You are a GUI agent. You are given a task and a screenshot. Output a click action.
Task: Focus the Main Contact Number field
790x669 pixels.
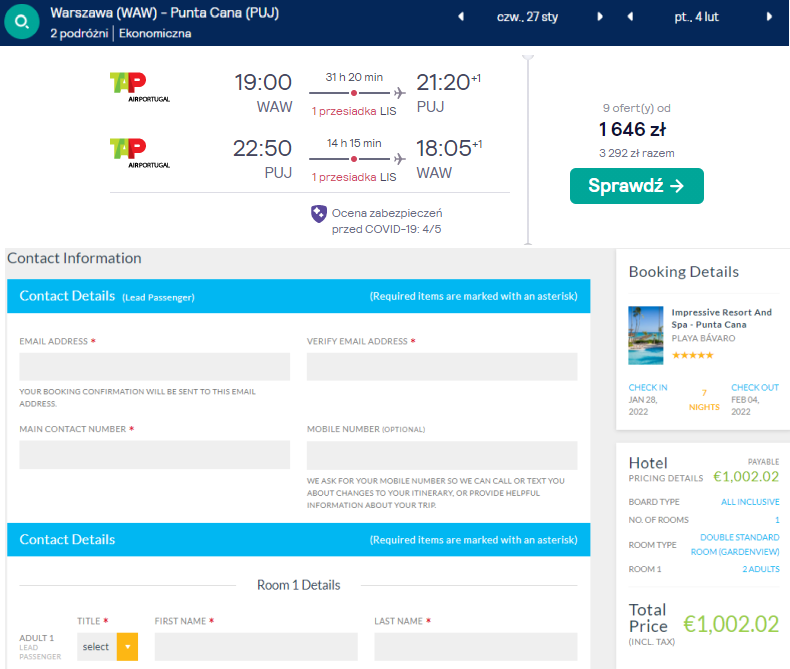[x=154, y=455]
